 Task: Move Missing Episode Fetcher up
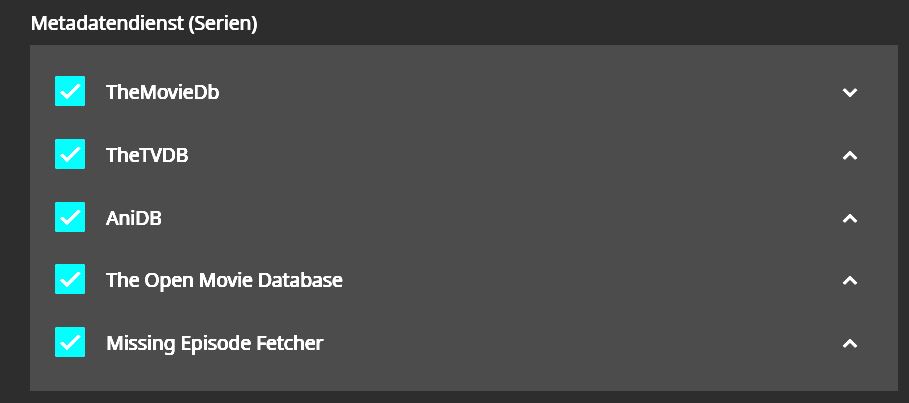tap(850, 343)
